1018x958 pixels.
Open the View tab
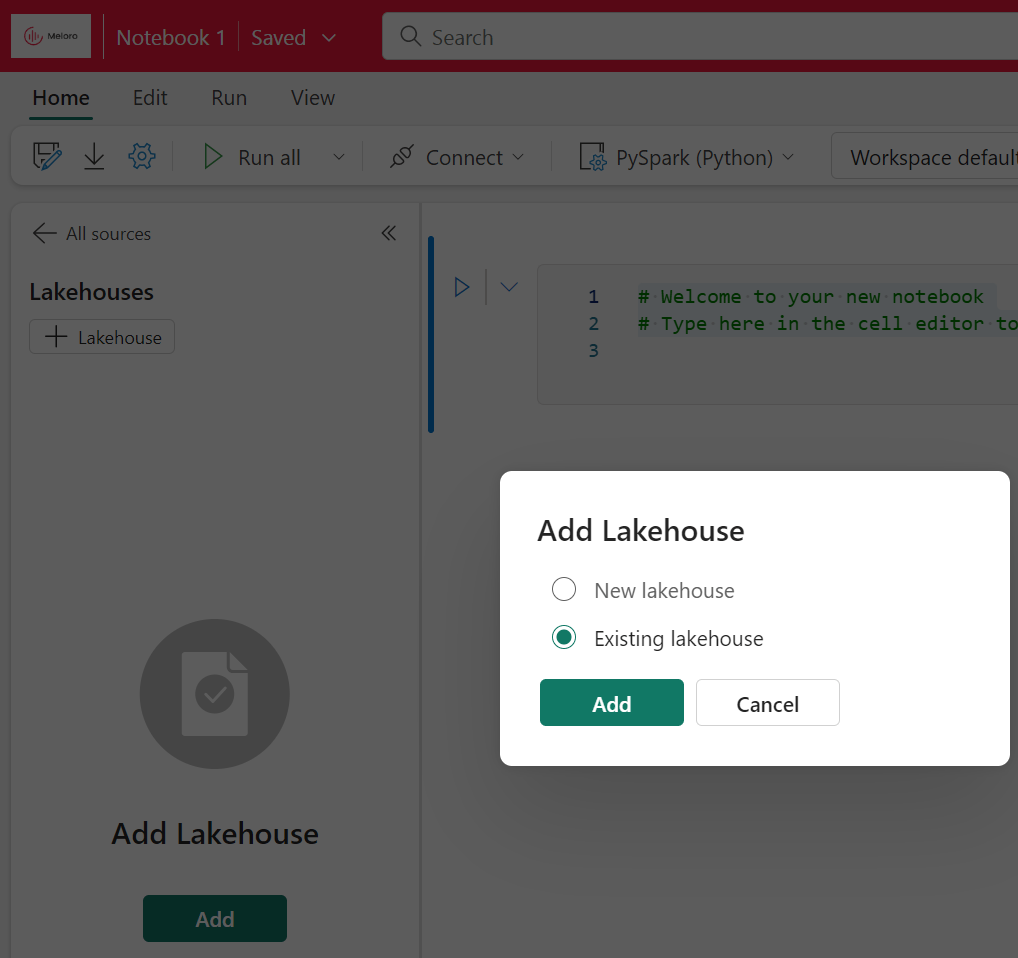(x=312, y=98)
